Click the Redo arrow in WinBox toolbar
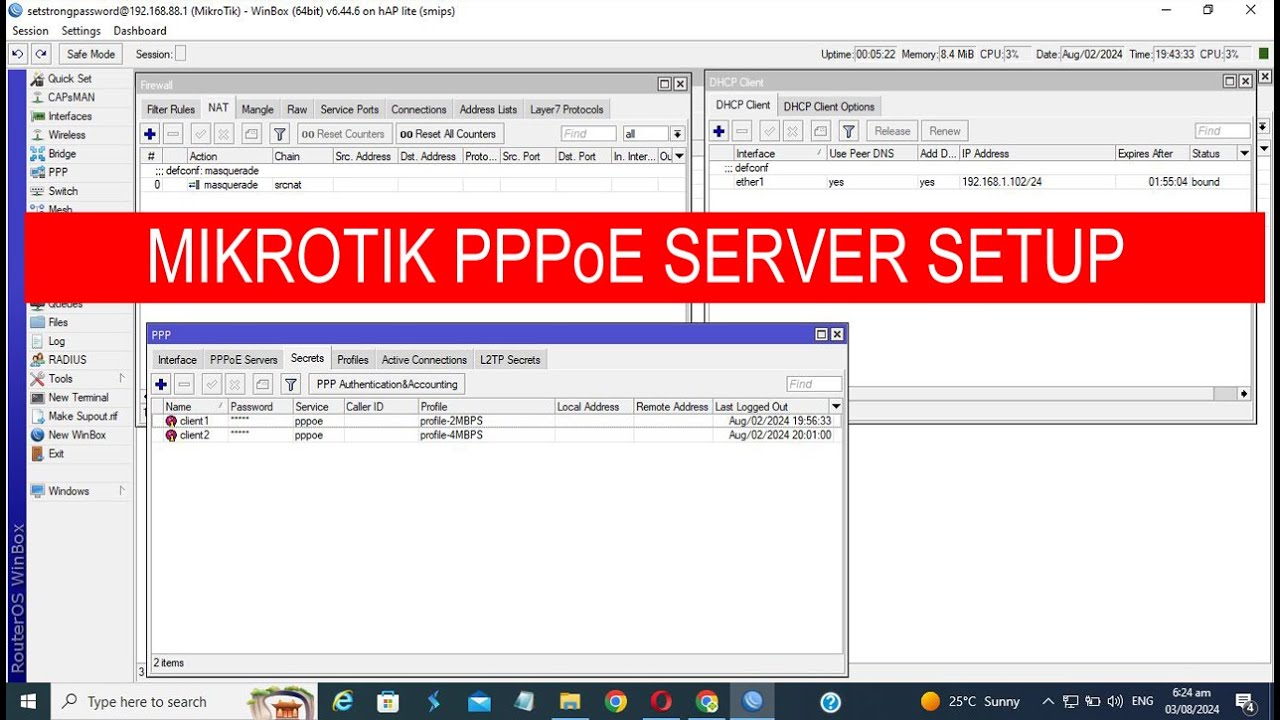The width and height of the screenshot is (1280, 720). (41, 54)
